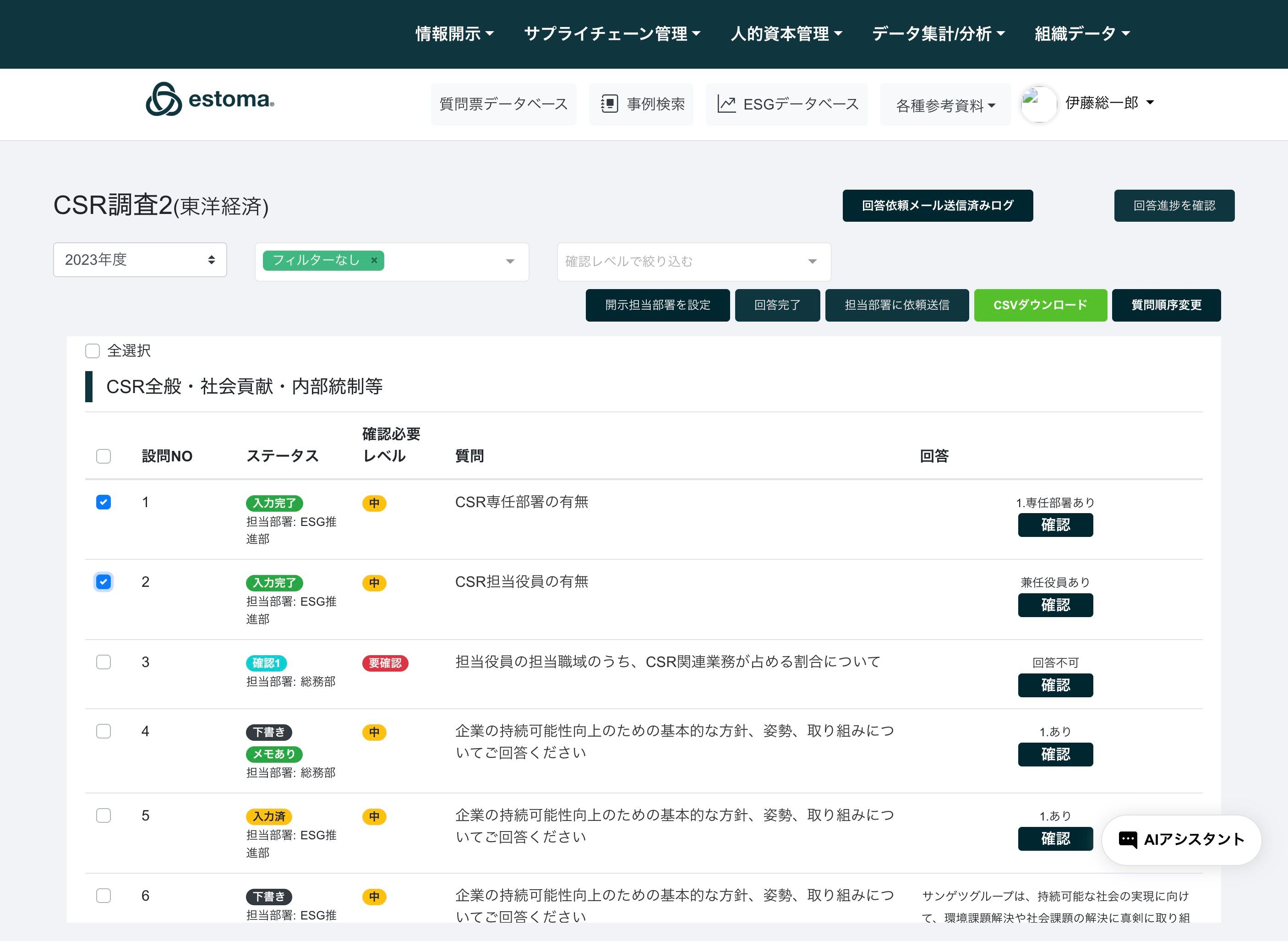Check the checkbox for question 3
The image size is (1288, 941).
point(104,662)
